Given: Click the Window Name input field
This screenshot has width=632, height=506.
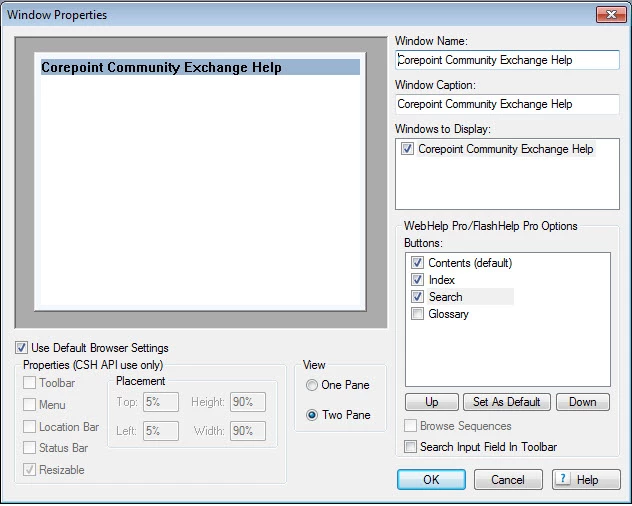Looking at the screenshot, I should pyautogui.click(x=507, y=60).
